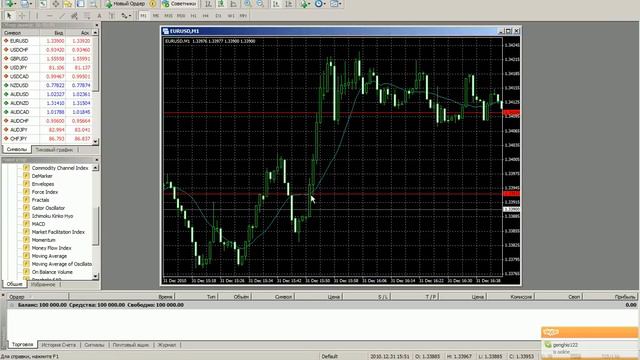Open the new chart toolbar icon

[9, 4]
